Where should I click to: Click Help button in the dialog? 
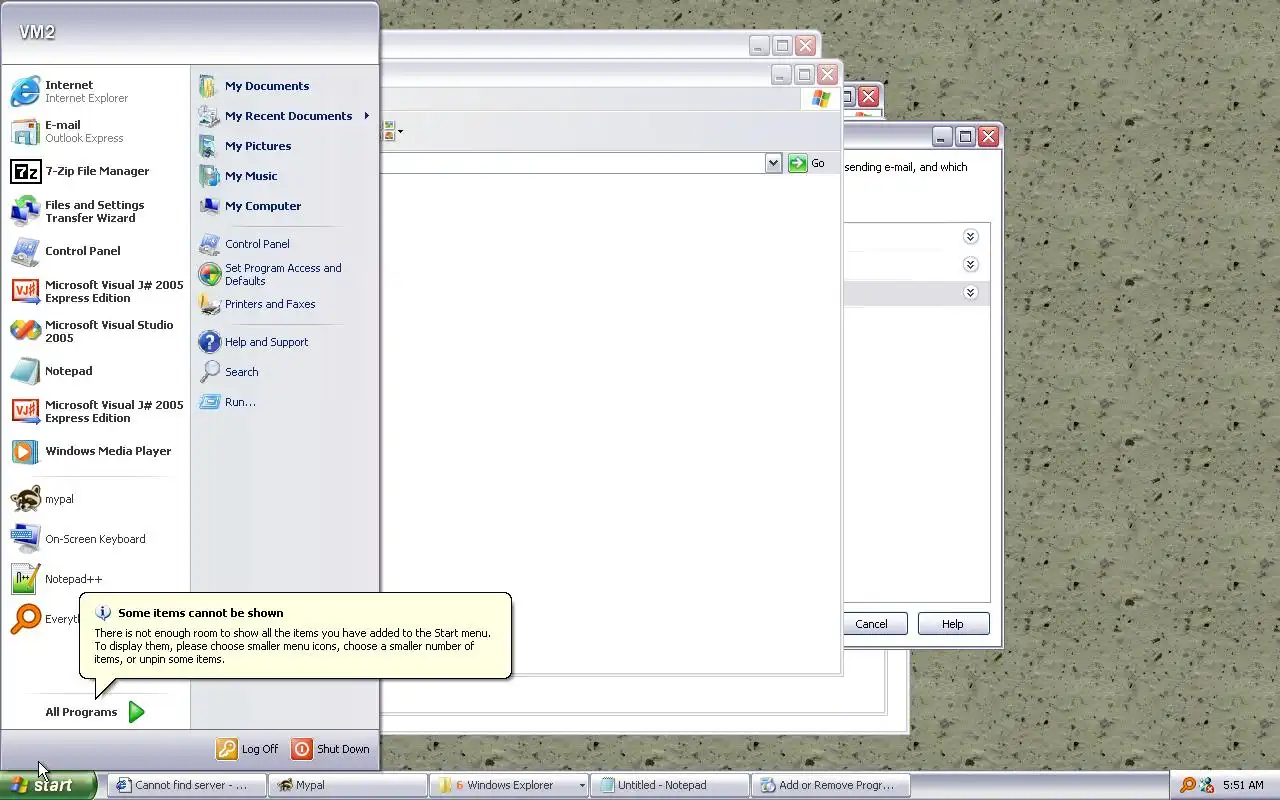click(x=953, y=624)
